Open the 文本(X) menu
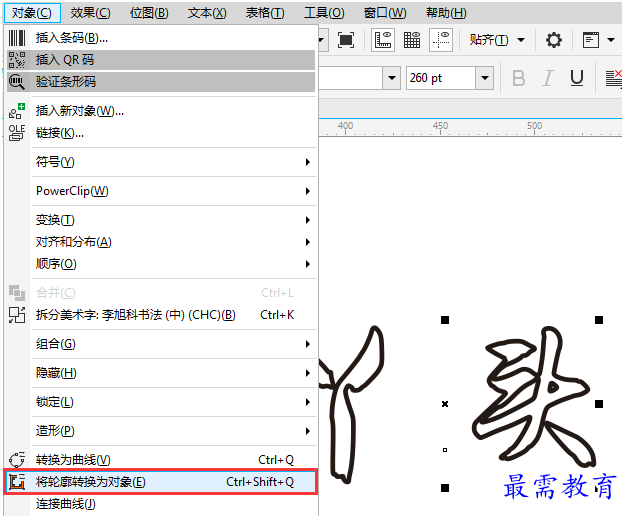This screenshot has width=625, height=518. tap(207, 13)
